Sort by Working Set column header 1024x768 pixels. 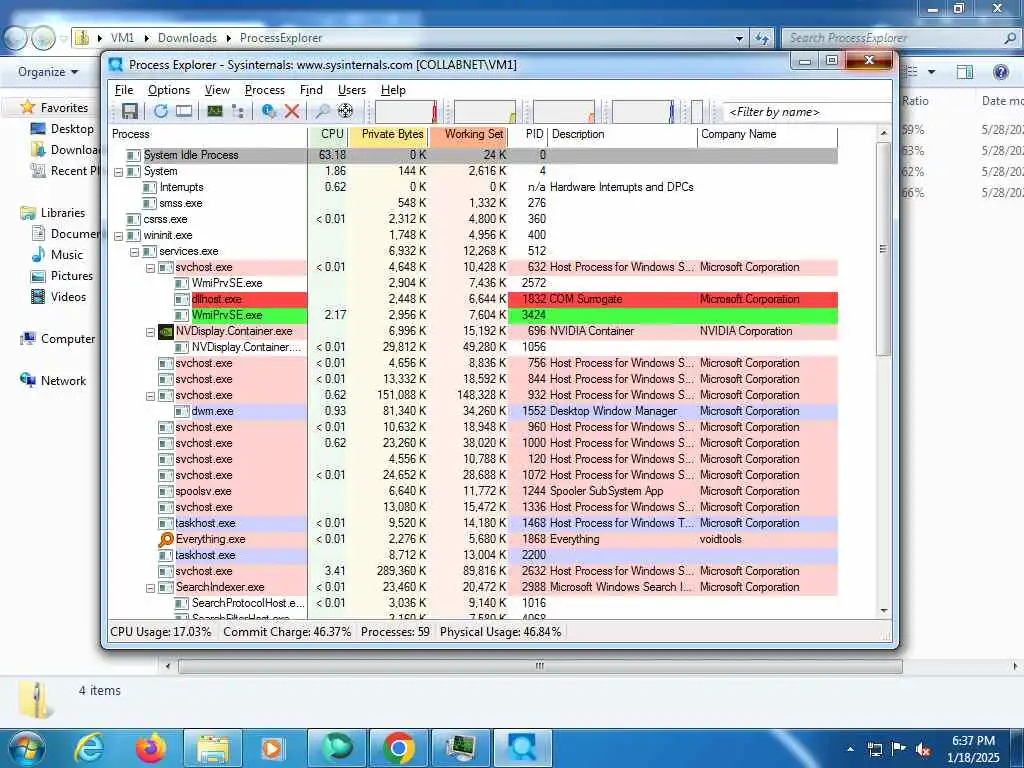(x=469, y=134)
